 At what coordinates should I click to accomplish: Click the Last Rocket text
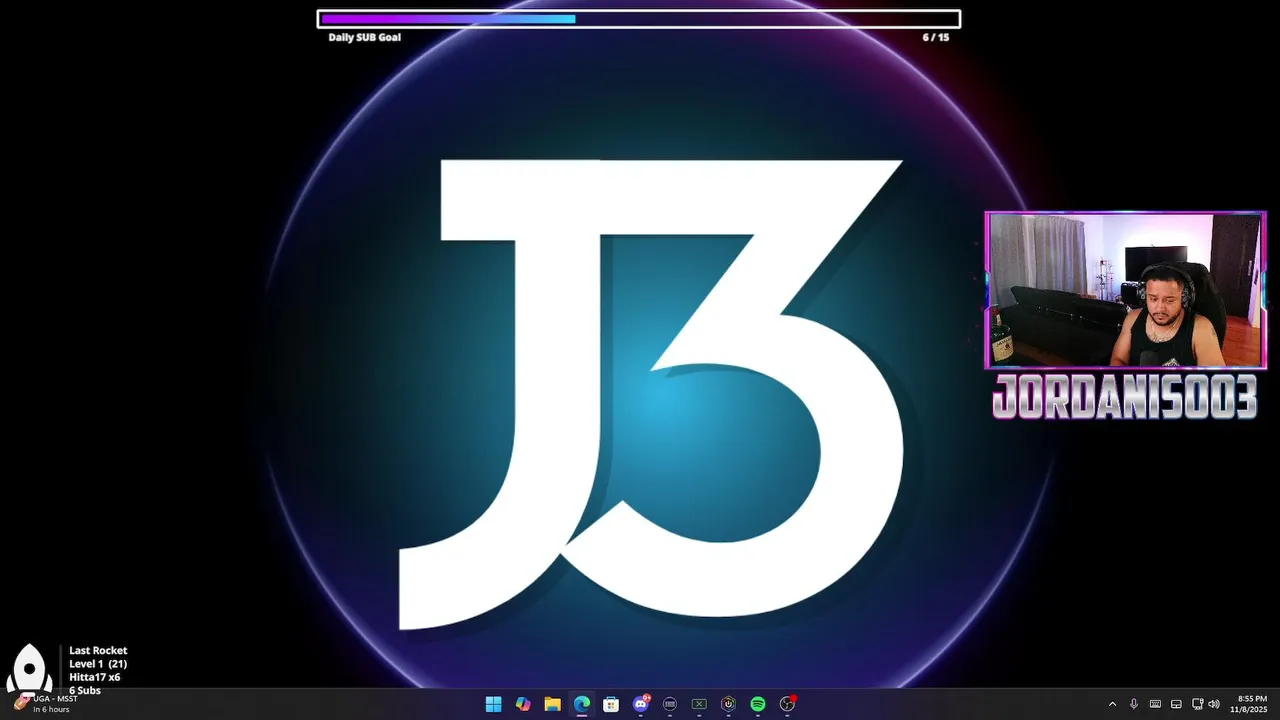[98, 650]
